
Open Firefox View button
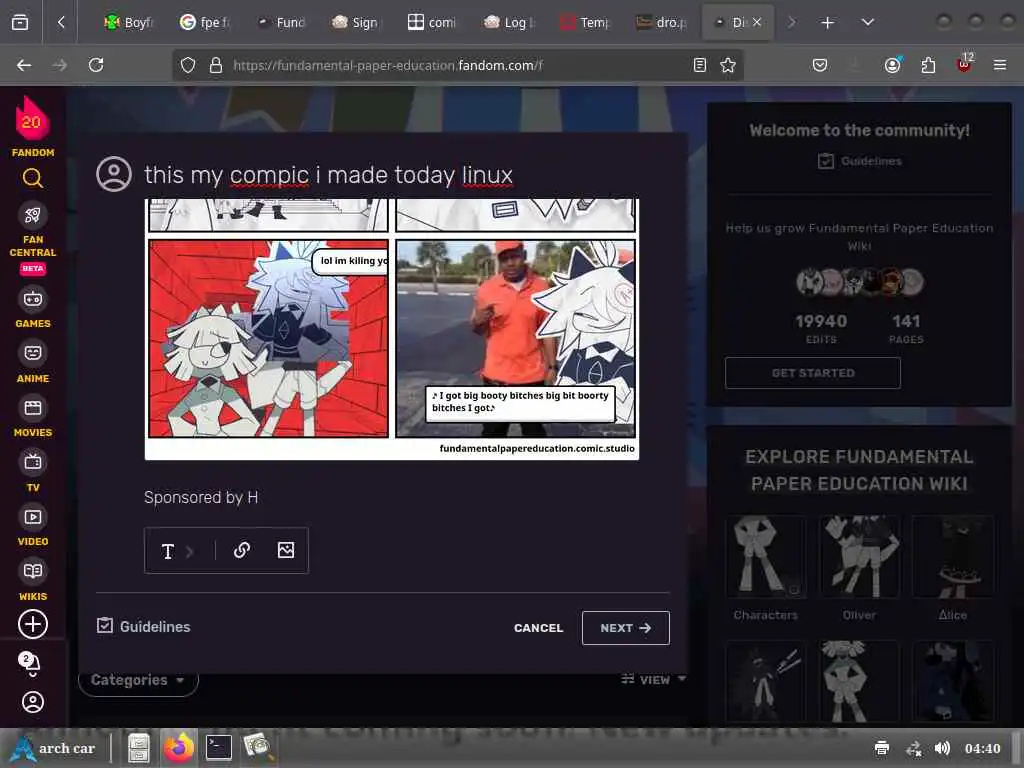(x=20, y=23)
